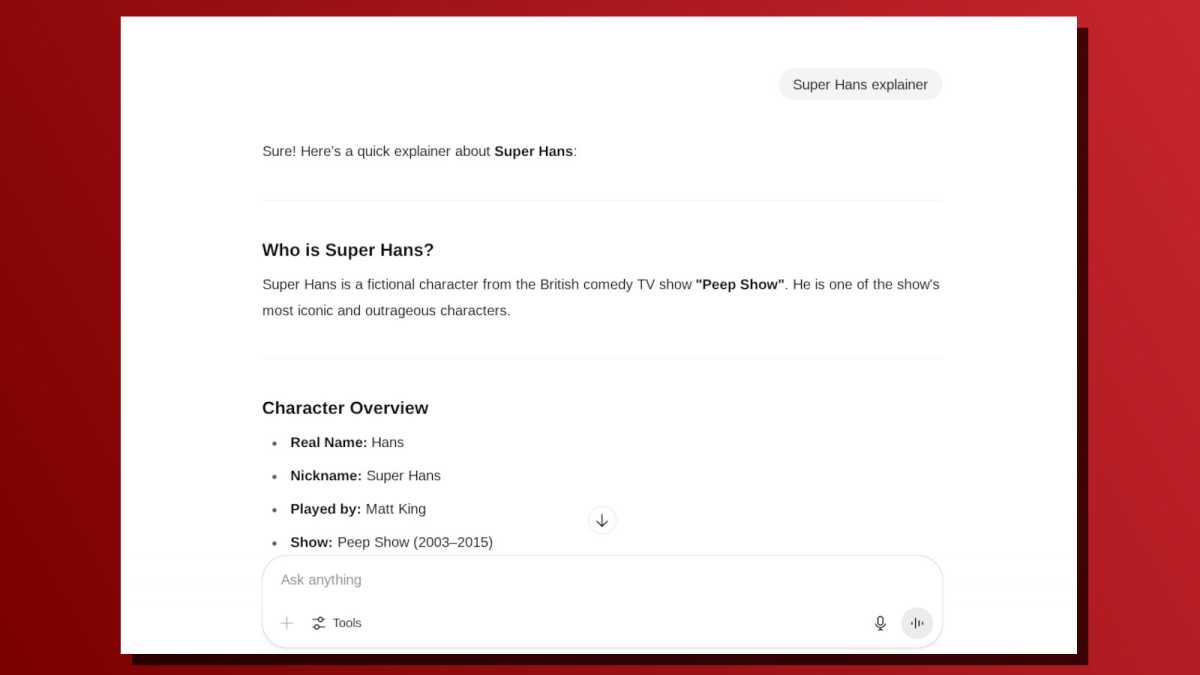Click the 'Tools' label text
Screen dimensions: 1200x675
pos(347,622)
